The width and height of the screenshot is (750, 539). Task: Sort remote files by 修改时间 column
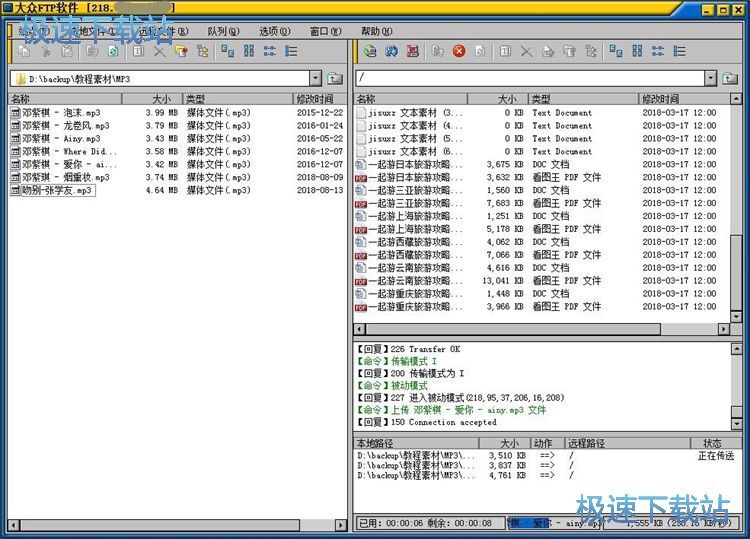pos(684,99)
